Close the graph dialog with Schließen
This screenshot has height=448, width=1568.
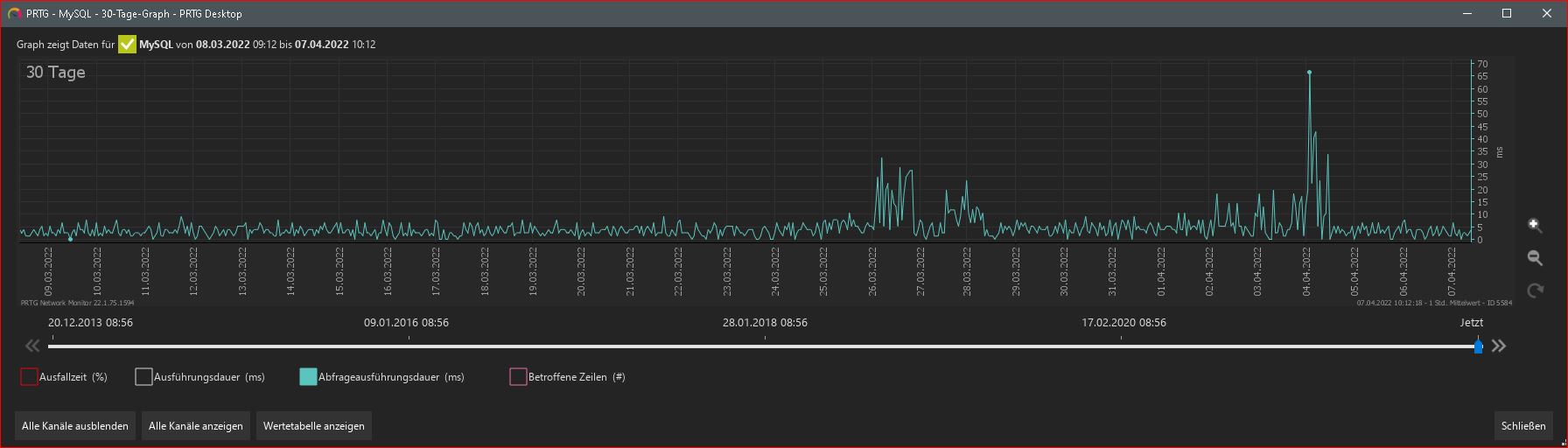[x=1522, y=426]
